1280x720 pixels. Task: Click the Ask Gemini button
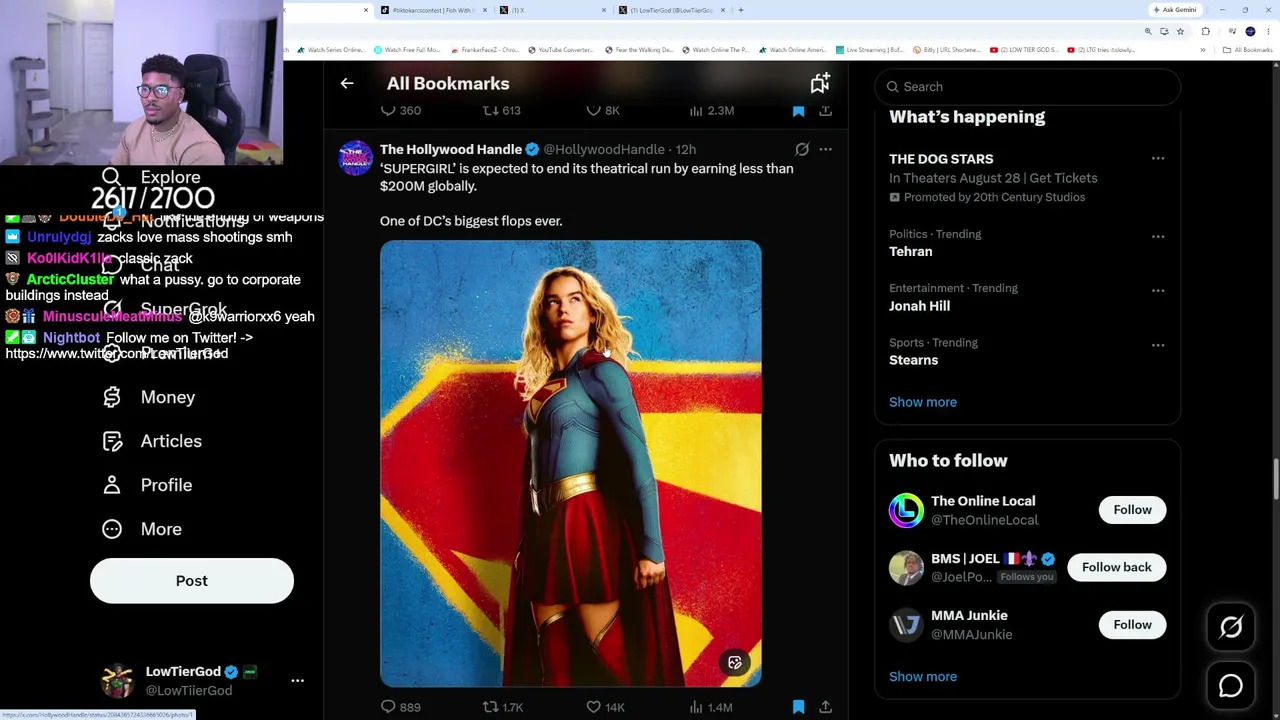point(1174,10)
